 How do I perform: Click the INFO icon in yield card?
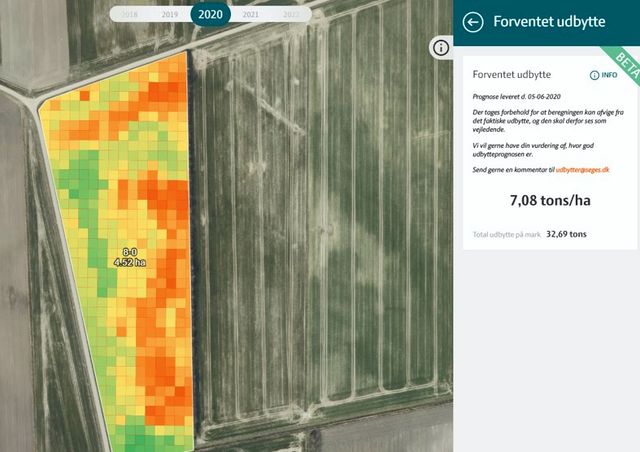[x=603, y=75]
